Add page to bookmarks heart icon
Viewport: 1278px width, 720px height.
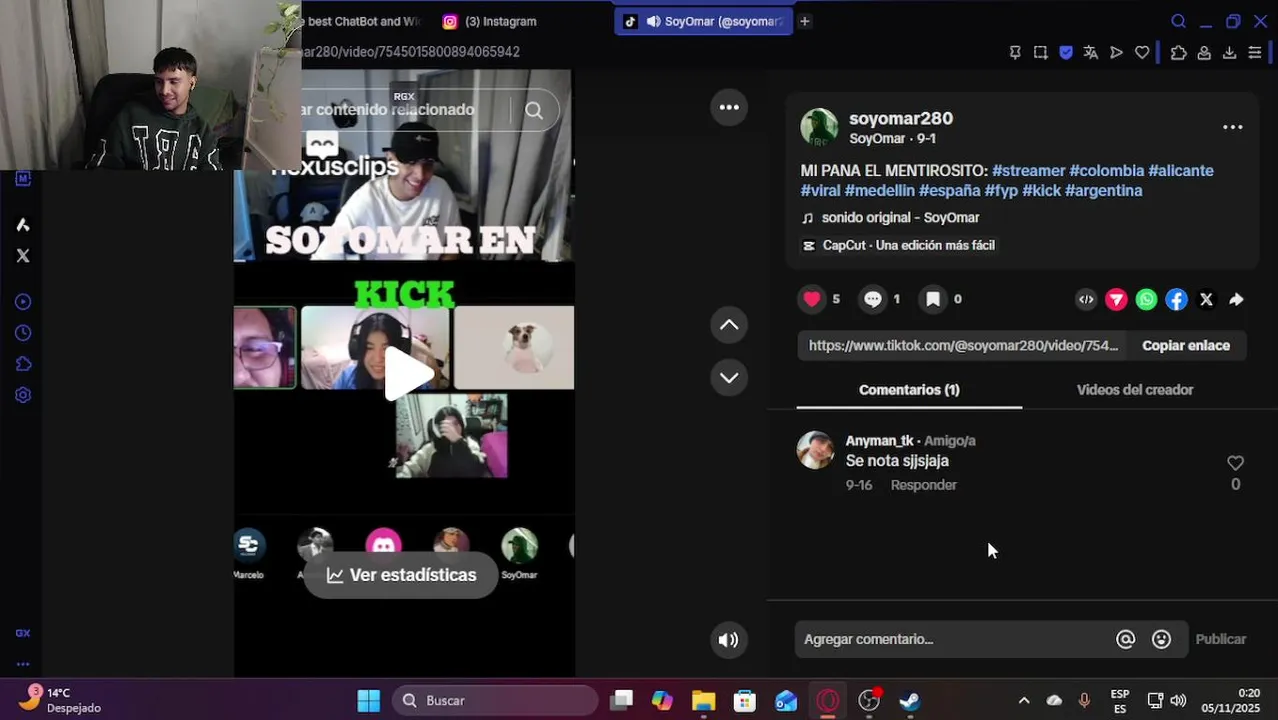1142,53
